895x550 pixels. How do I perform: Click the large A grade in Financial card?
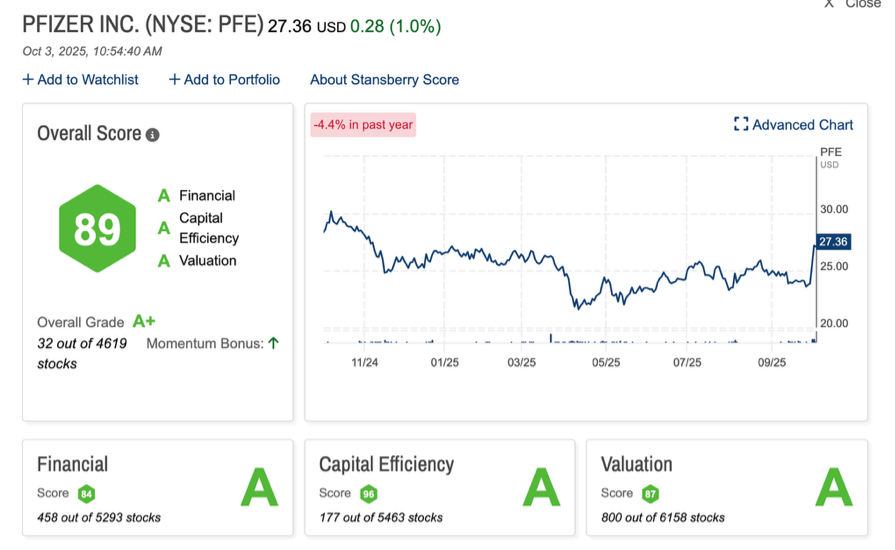pos(259,489)
